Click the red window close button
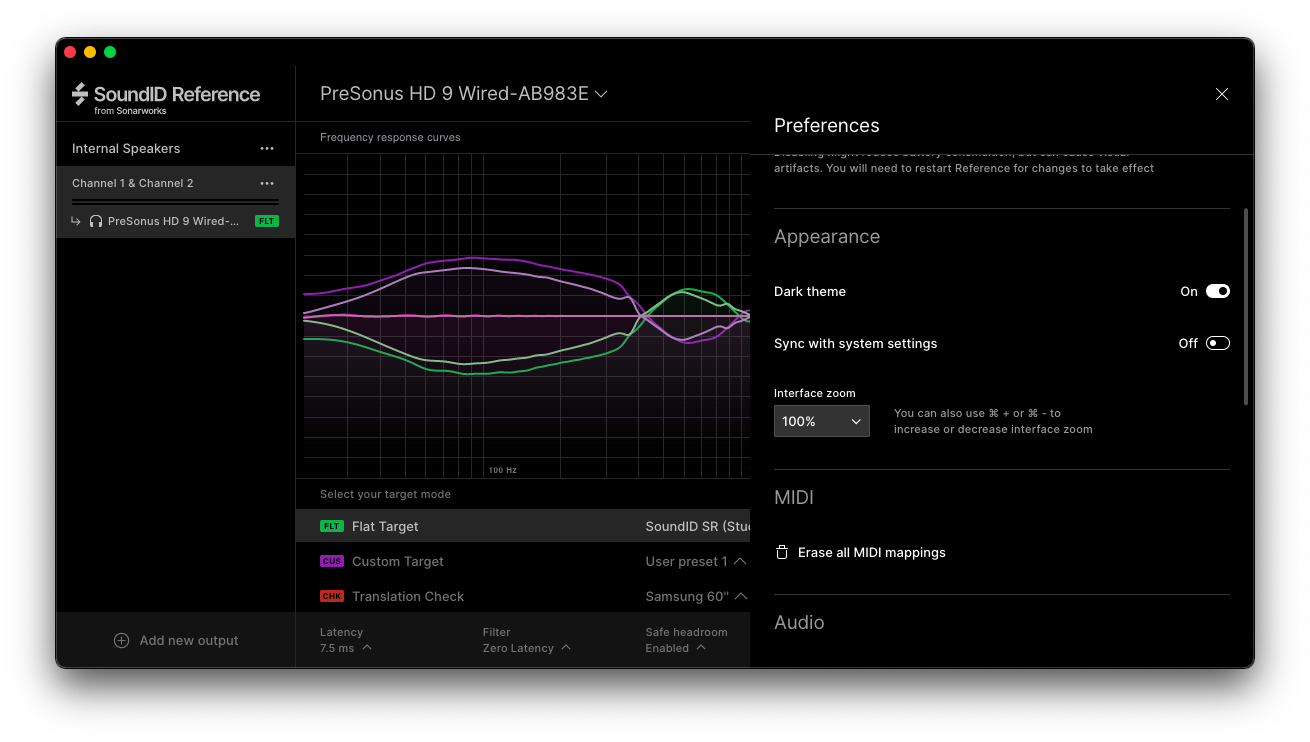Image resolution: width=1310 pixels, height=742 pixels. click(x=70, y=52)
